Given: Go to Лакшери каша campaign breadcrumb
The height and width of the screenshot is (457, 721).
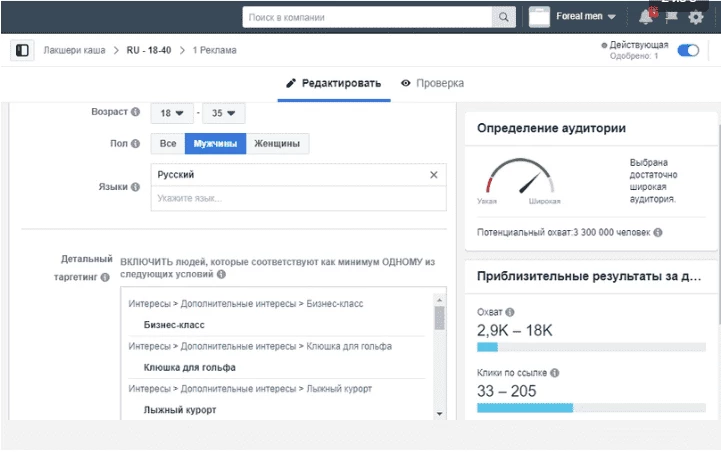Looking at the screenshot, I should coord(74,50).
